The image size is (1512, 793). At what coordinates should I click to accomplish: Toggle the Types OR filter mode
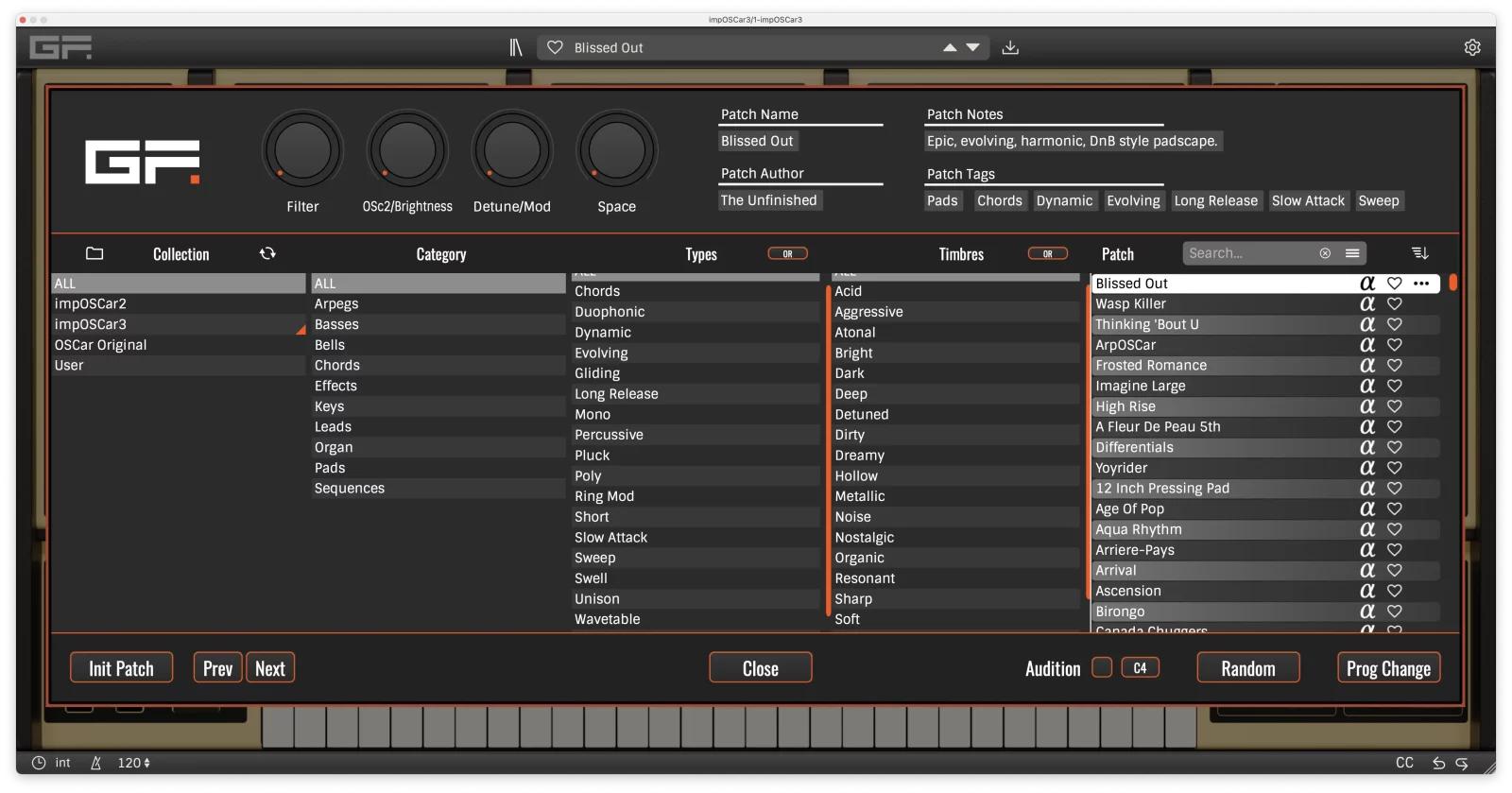coord(787,253)
